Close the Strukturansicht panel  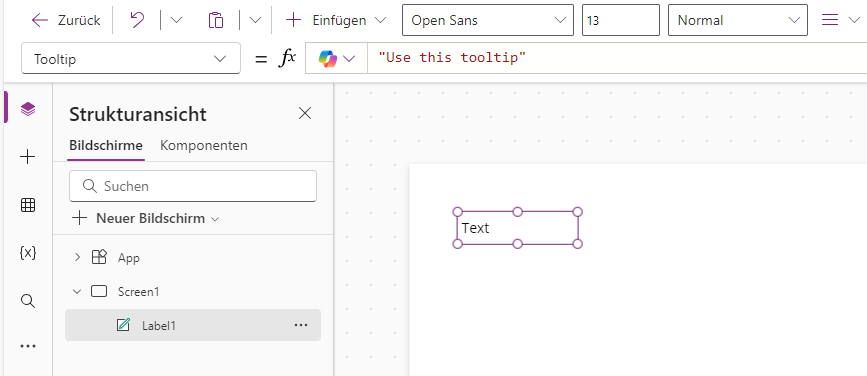(x=305, y=113)
